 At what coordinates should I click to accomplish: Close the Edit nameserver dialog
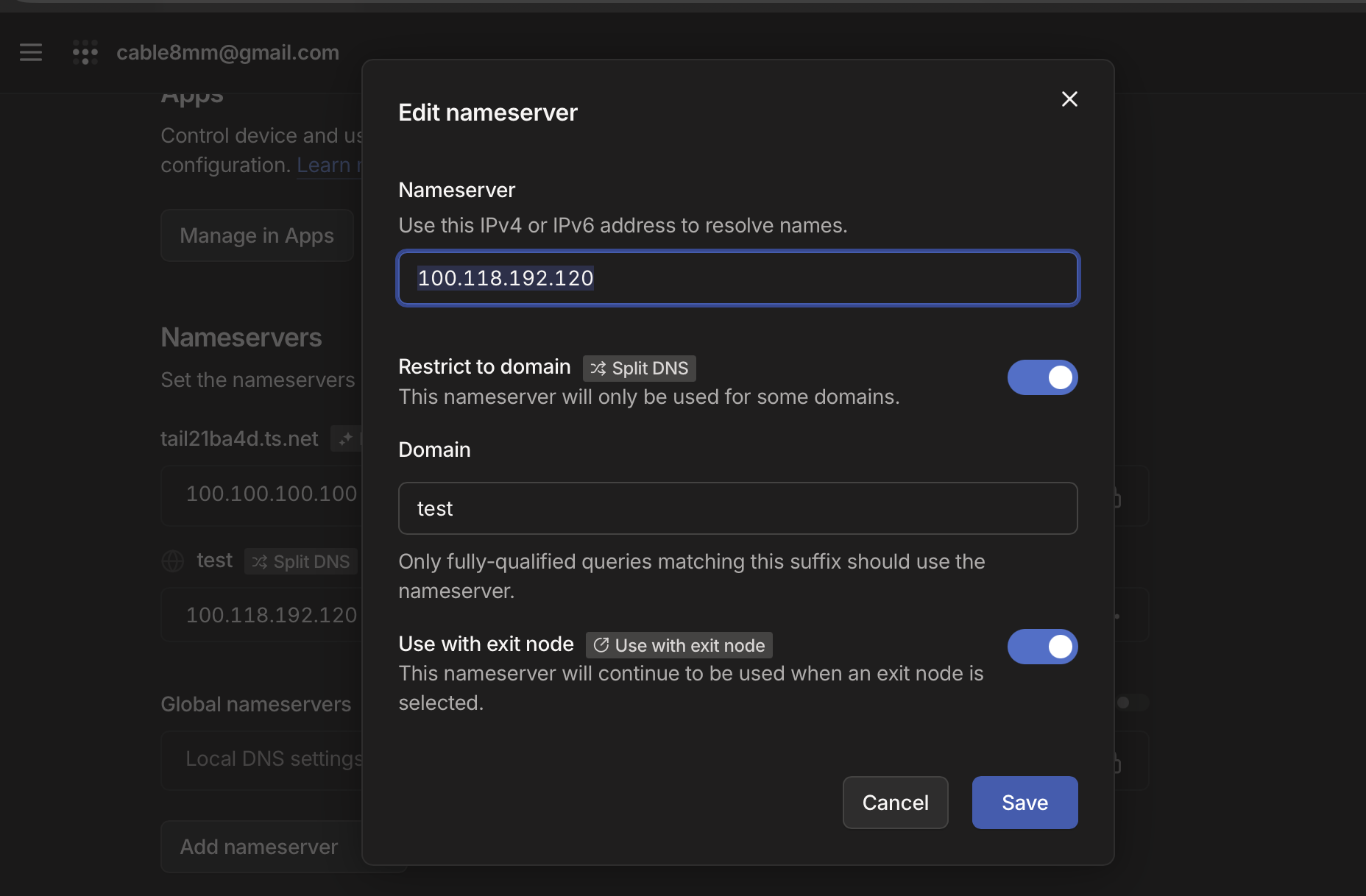(x=1069, y=99)
